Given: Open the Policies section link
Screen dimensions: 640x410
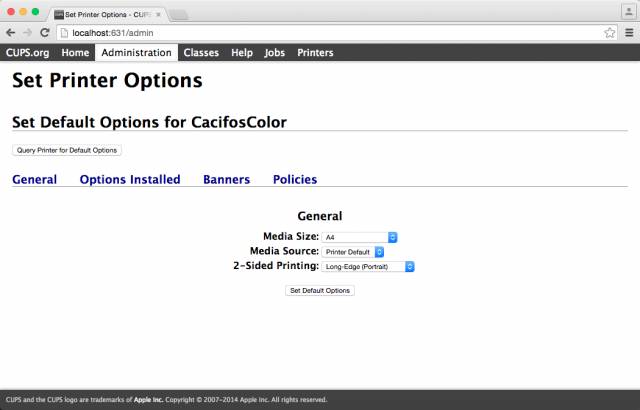Looking at the screenshot, I should 295,180.
